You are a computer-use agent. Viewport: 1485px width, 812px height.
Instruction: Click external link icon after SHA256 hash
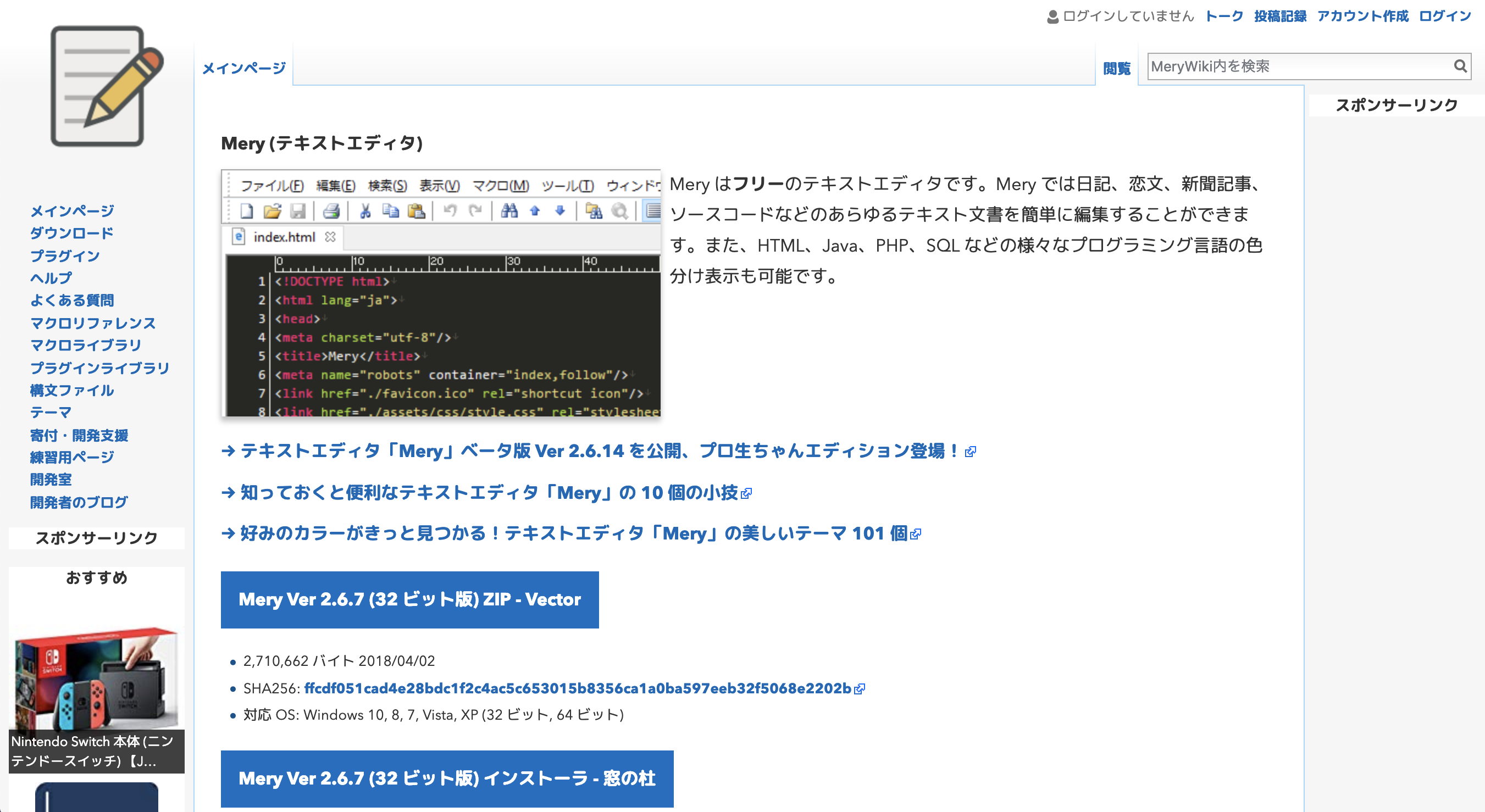[860, 689]
